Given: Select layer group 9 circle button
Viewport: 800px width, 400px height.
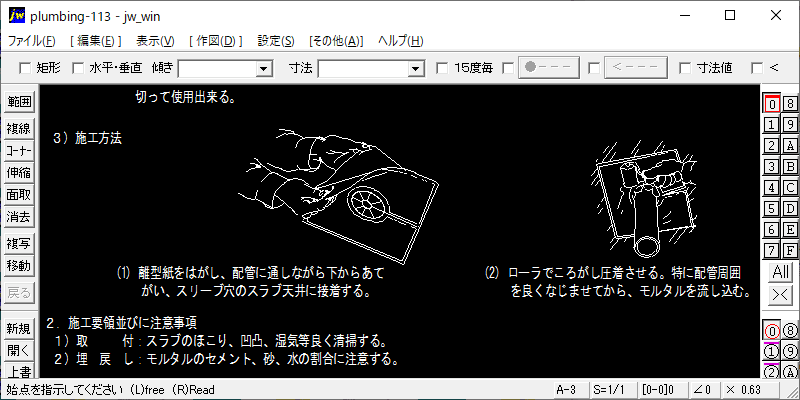Looking at the screenshot, I should click(790, 352).
